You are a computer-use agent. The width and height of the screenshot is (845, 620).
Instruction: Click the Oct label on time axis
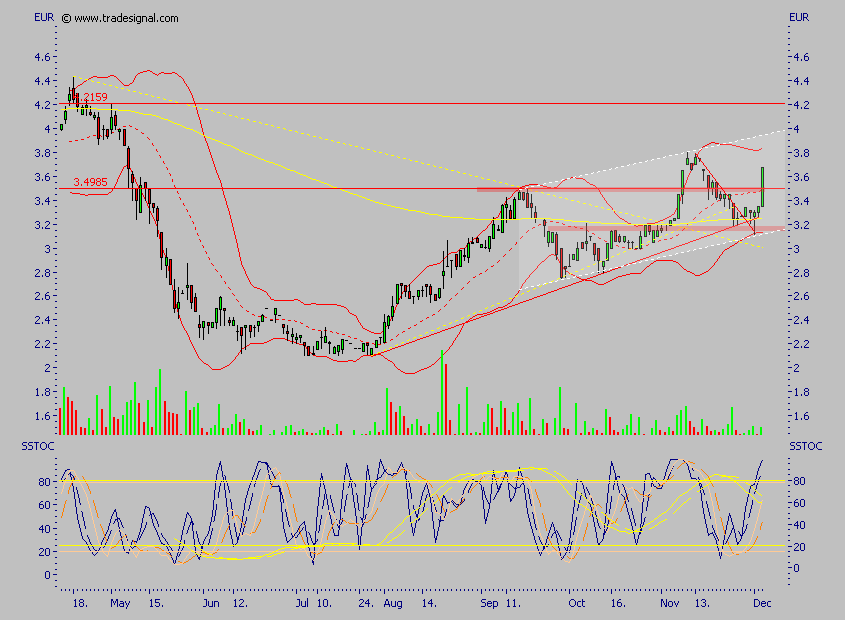(x=576, y=605)
